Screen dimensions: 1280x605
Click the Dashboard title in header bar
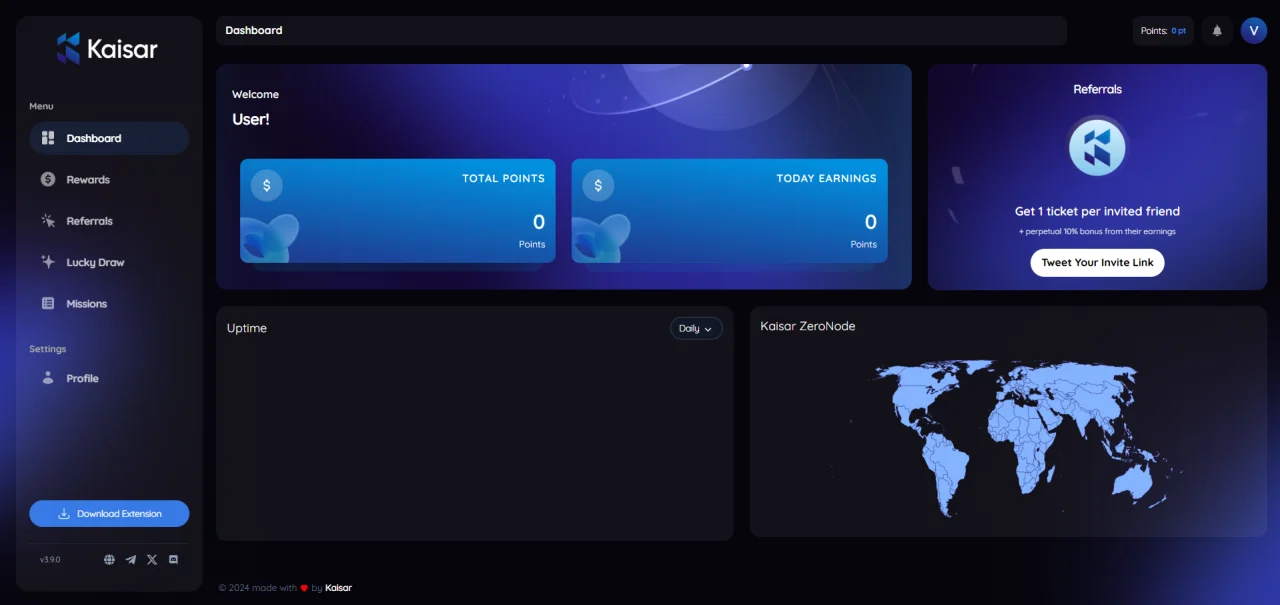pyautogui.click(x=254, y=31)
